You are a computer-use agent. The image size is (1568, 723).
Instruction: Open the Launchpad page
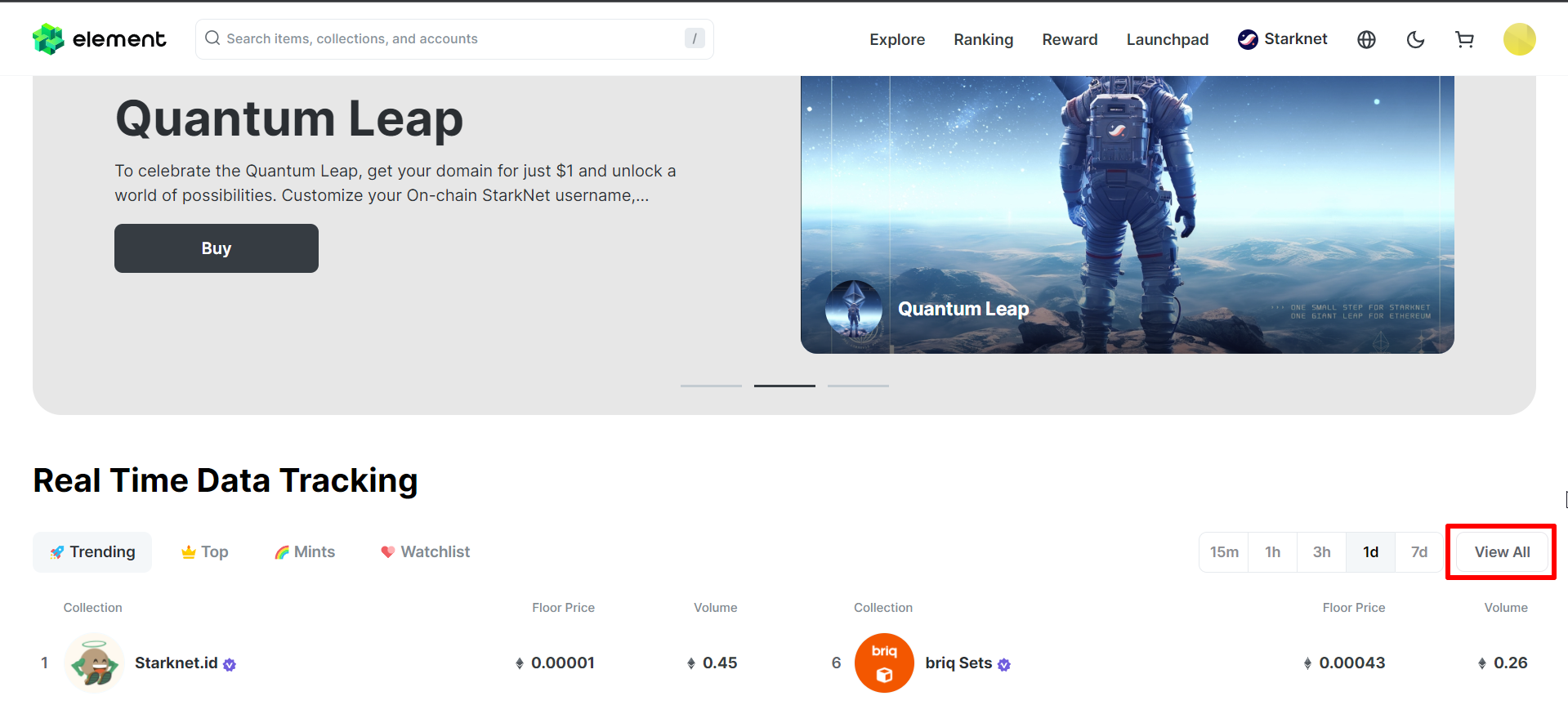(1167, 39)
